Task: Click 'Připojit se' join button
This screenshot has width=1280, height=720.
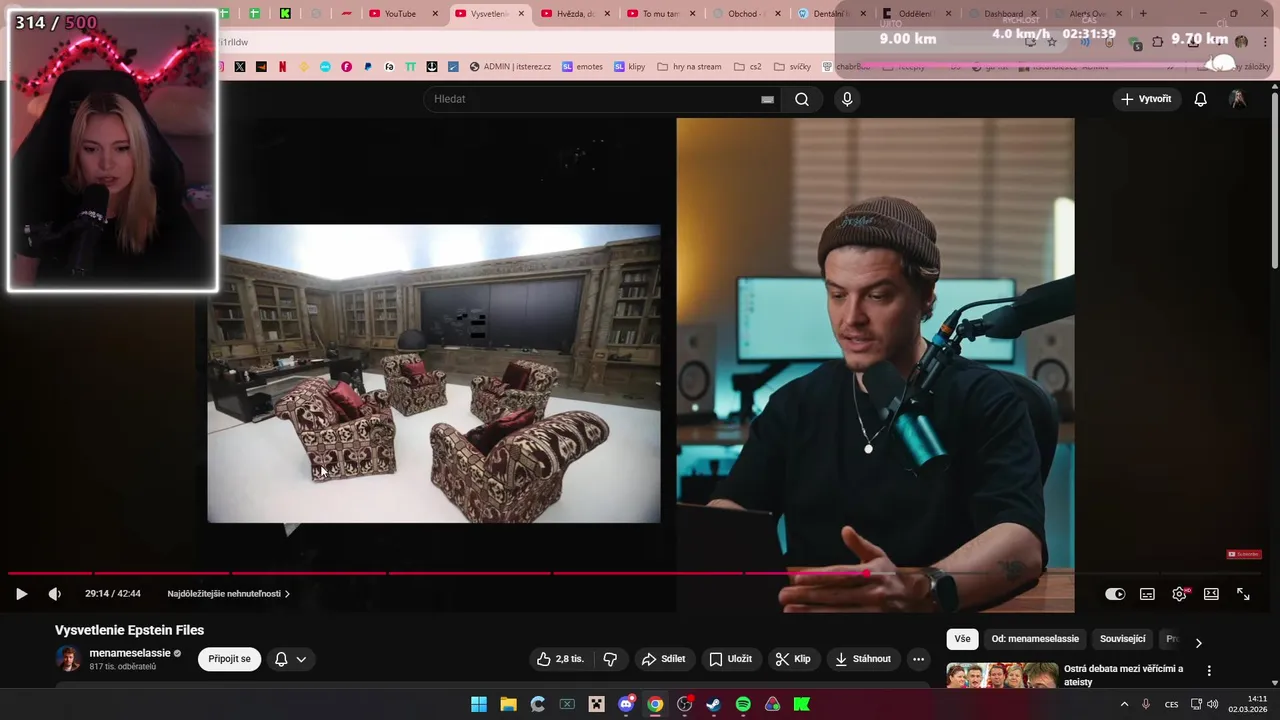Action: click(x=230, y=659)
